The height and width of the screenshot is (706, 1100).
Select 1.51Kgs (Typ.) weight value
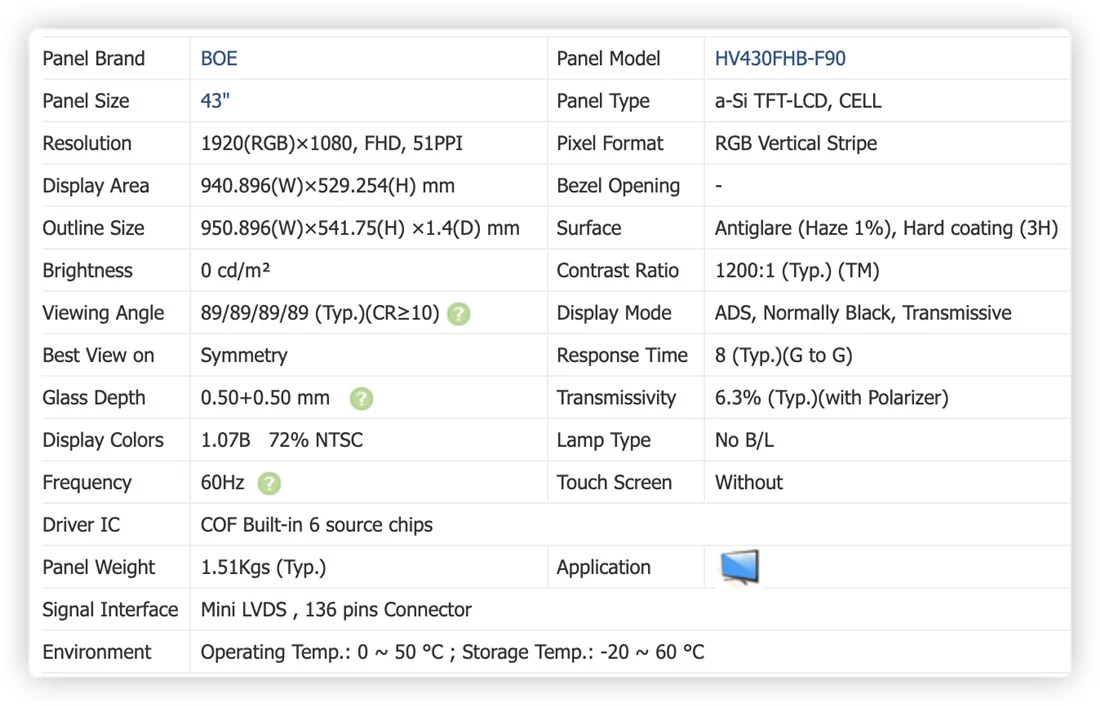(x=263, y=567)
